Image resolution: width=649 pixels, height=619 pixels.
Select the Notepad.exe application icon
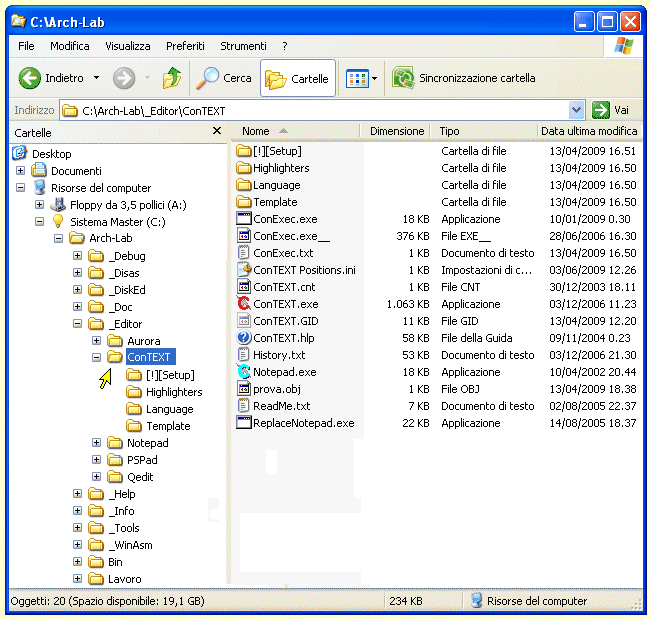coord(244,372)
